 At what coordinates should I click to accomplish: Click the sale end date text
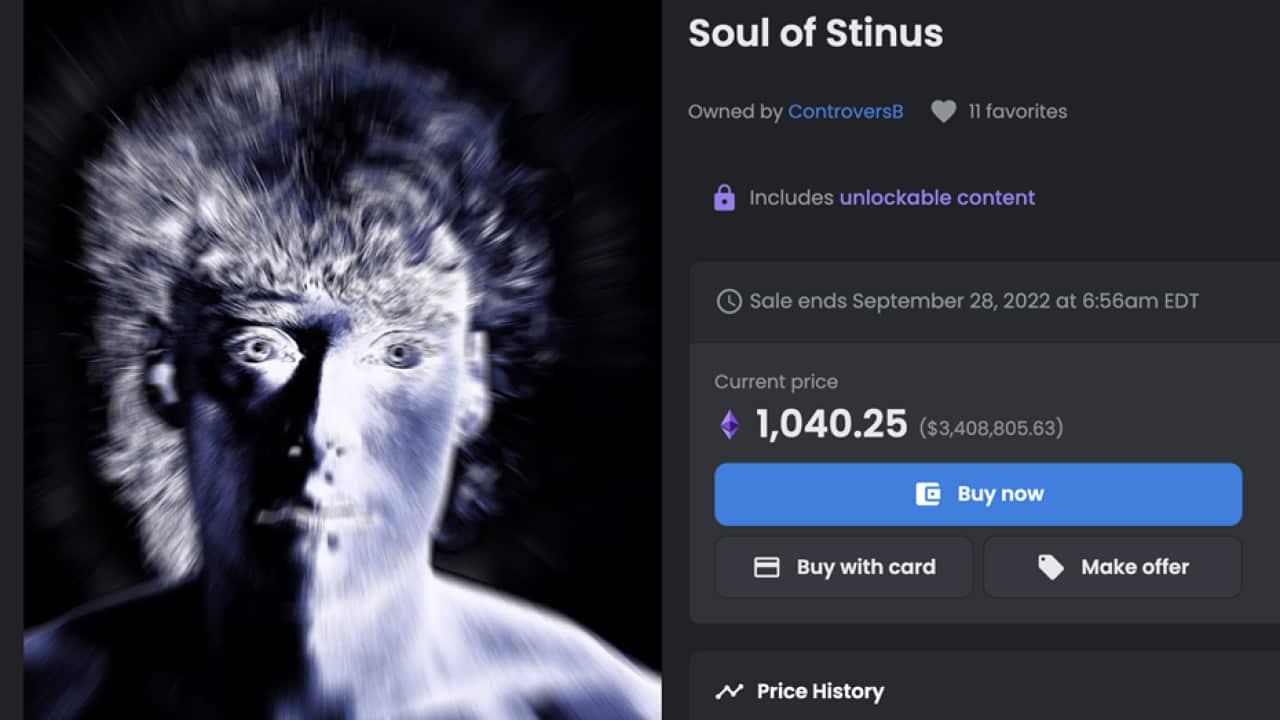click(973, 301)
